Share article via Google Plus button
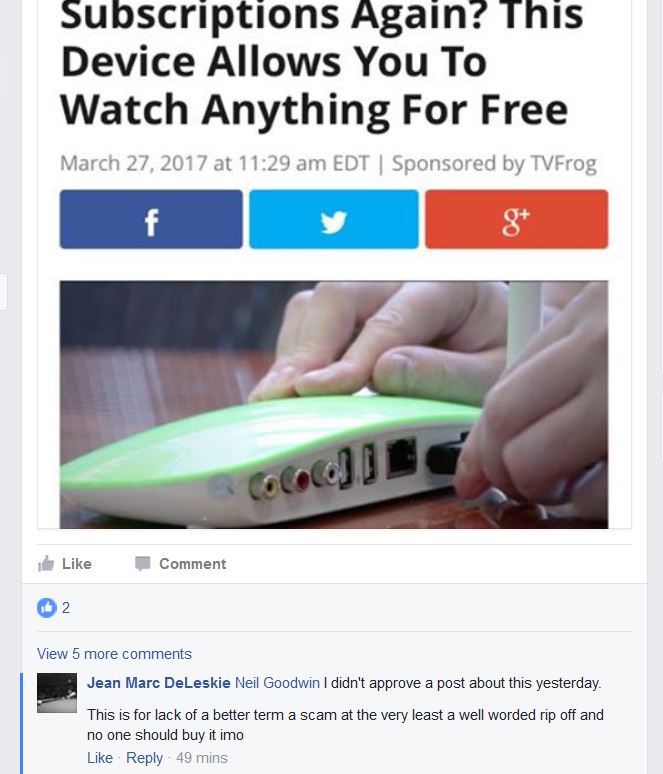This screenshot has width=663, height=774. [x=516, y=219]
